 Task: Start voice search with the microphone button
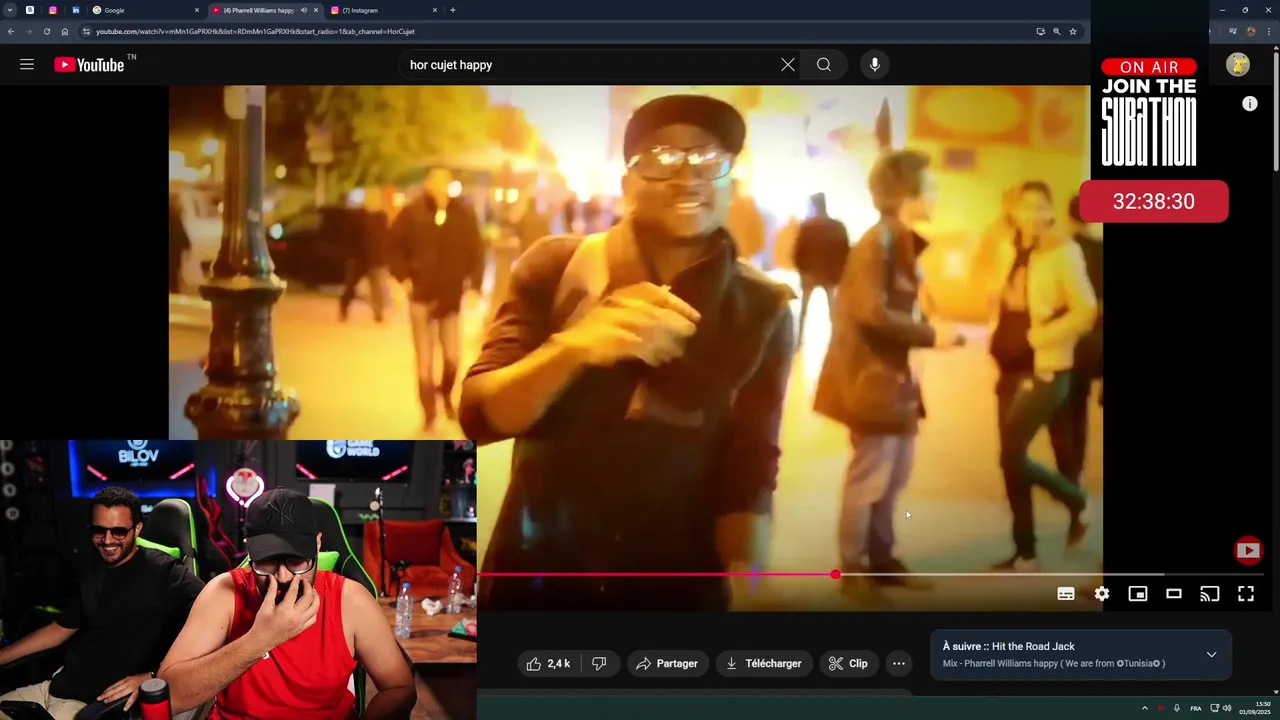click(x=875, y=65)
